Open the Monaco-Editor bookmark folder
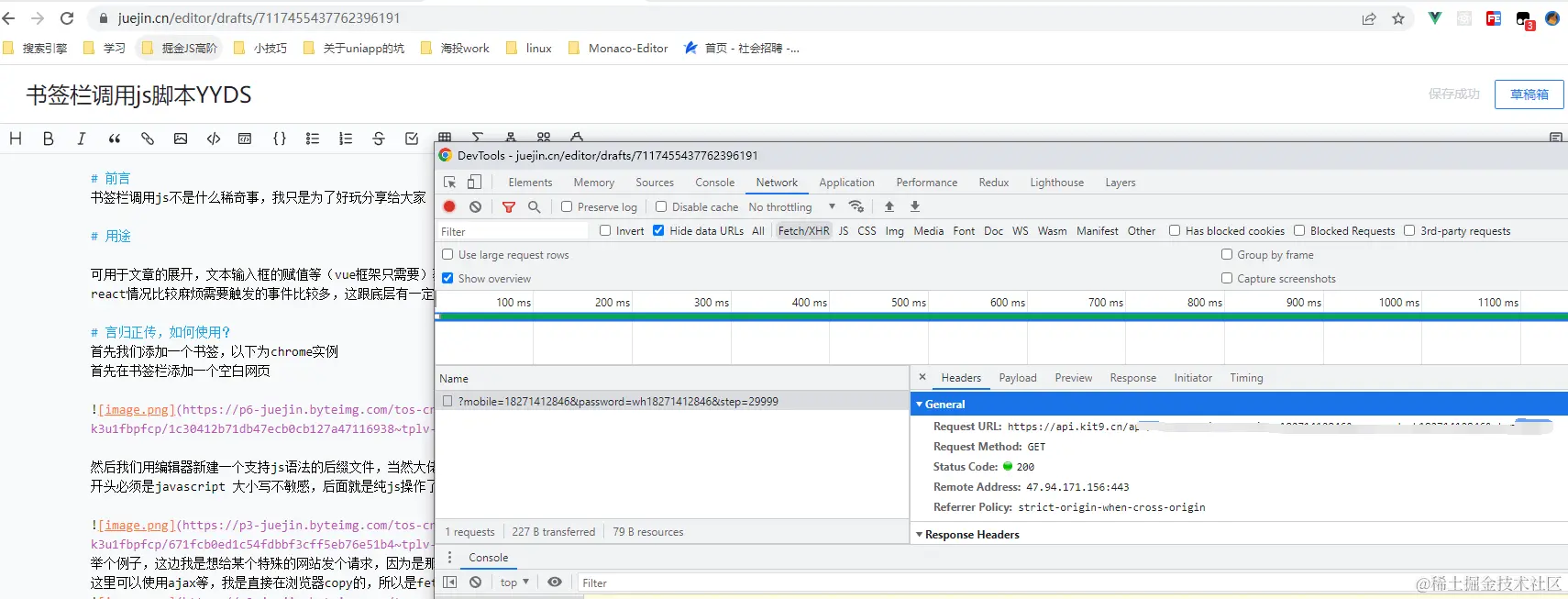This screenshot has height=599, width=1568. pos(618,48)
